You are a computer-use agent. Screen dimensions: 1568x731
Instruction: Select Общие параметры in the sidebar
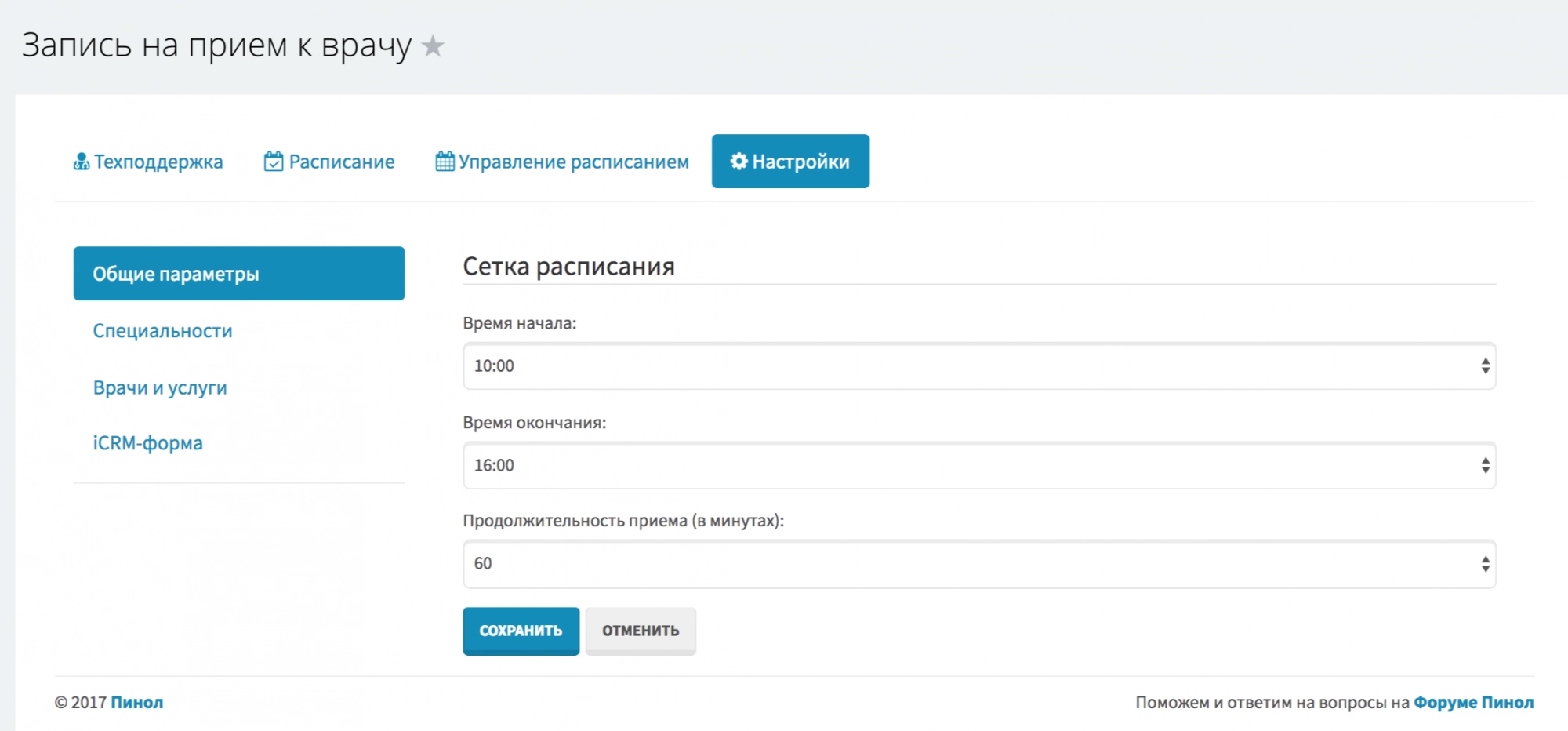[238, 274]
